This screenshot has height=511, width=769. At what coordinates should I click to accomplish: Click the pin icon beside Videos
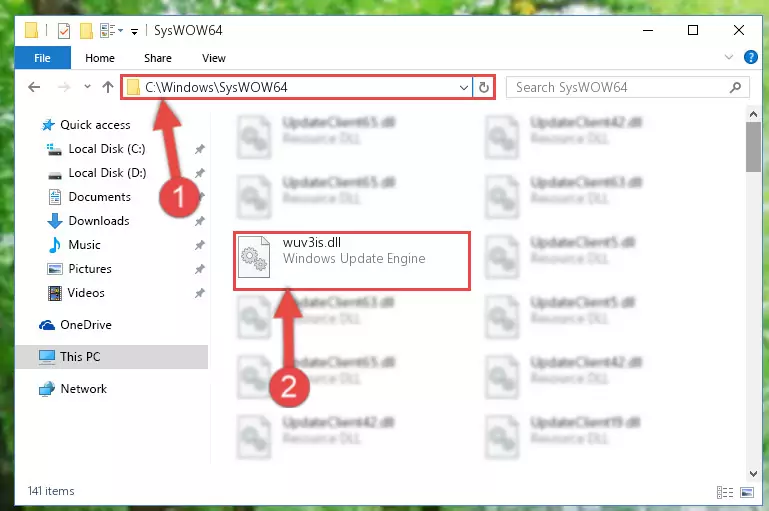click(x=200, y=293)
